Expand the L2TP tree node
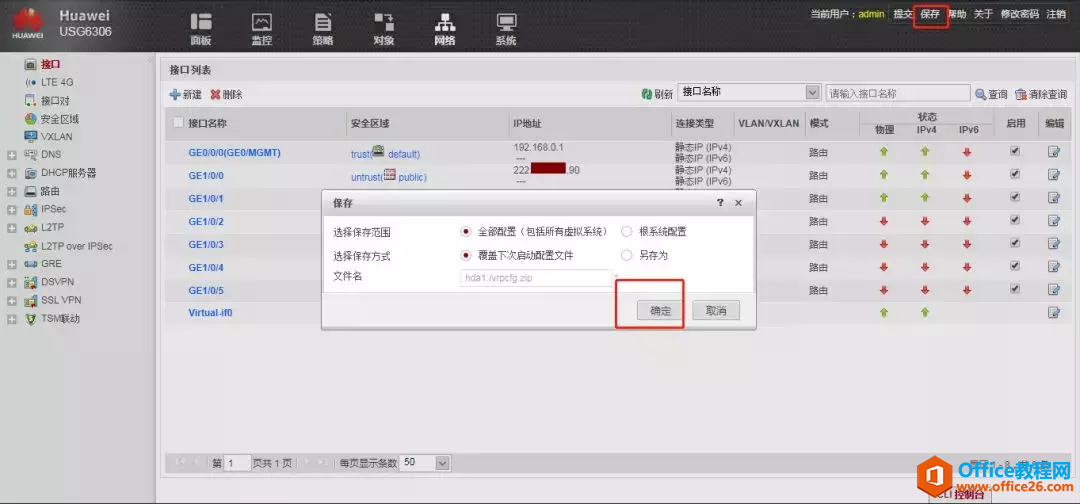The width and height of the screenshot is (1080, 504). tap(12, 227)
